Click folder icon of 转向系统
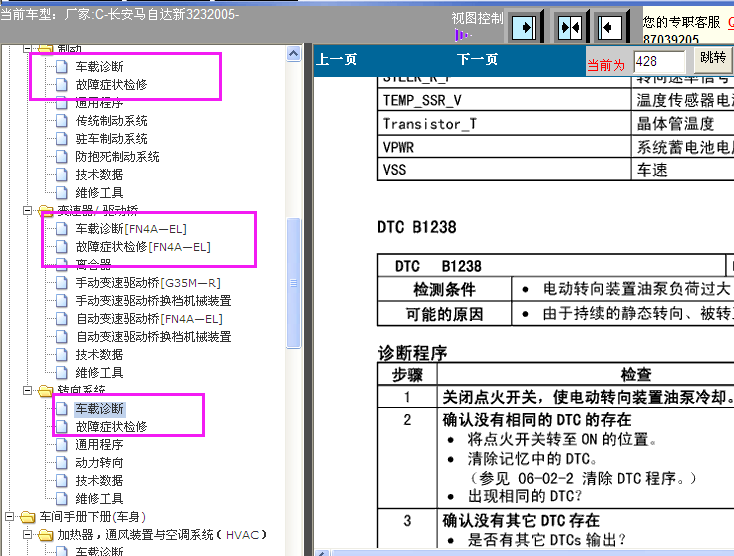The width and height of the screenshot is (734, 556). [x=45, y=390]
